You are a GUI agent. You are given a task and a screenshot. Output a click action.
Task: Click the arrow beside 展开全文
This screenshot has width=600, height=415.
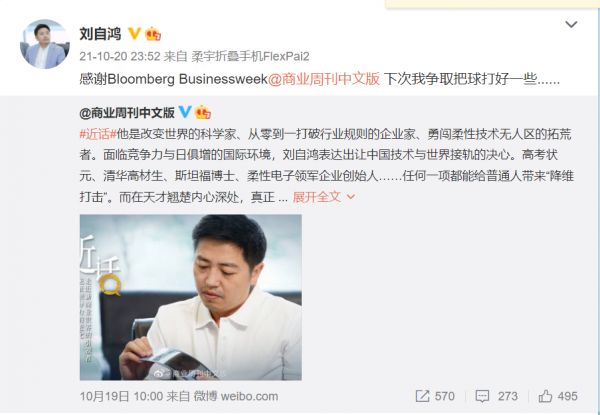coord(351,197)
